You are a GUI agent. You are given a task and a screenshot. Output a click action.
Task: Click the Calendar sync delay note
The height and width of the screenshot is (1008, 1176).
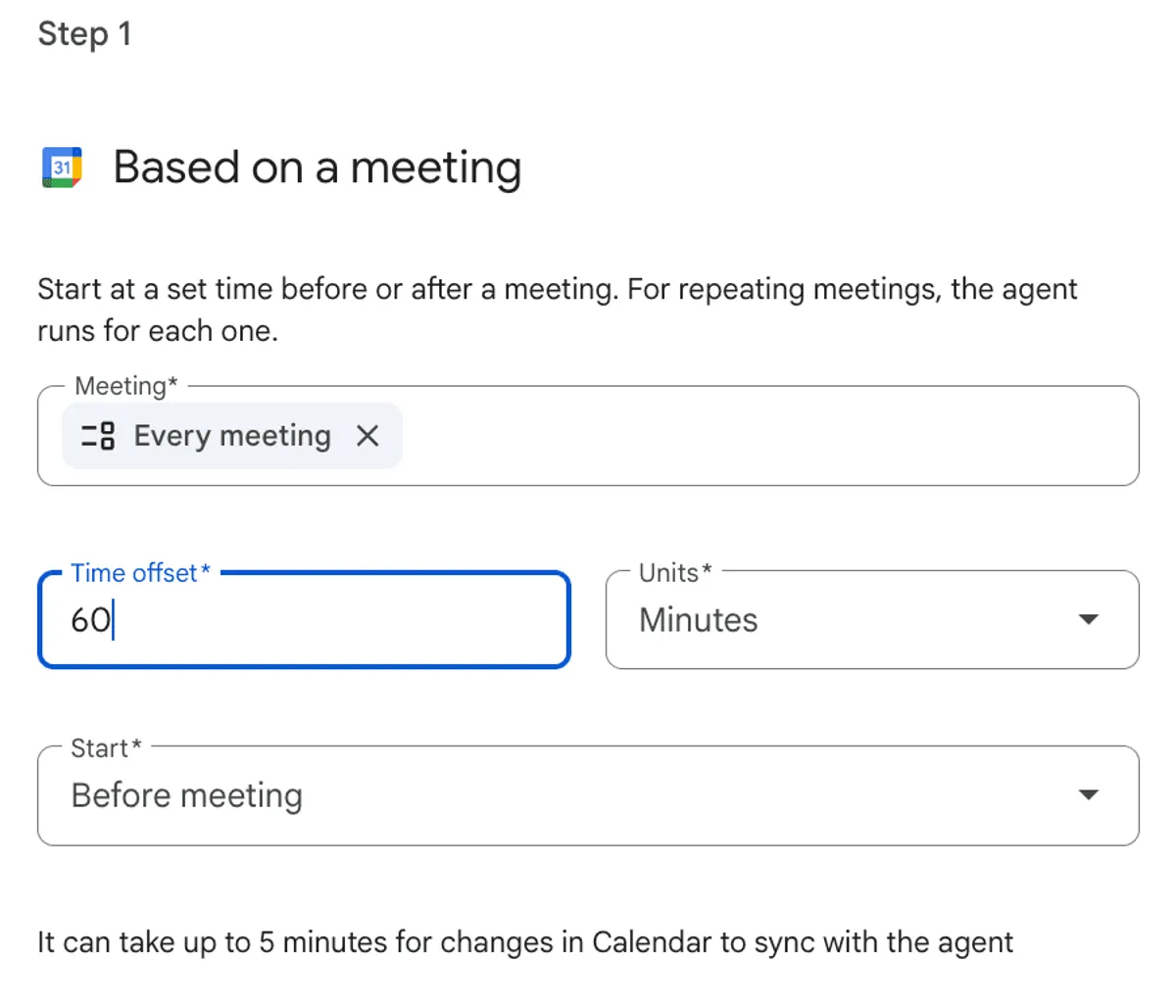(x=525, y=942)
